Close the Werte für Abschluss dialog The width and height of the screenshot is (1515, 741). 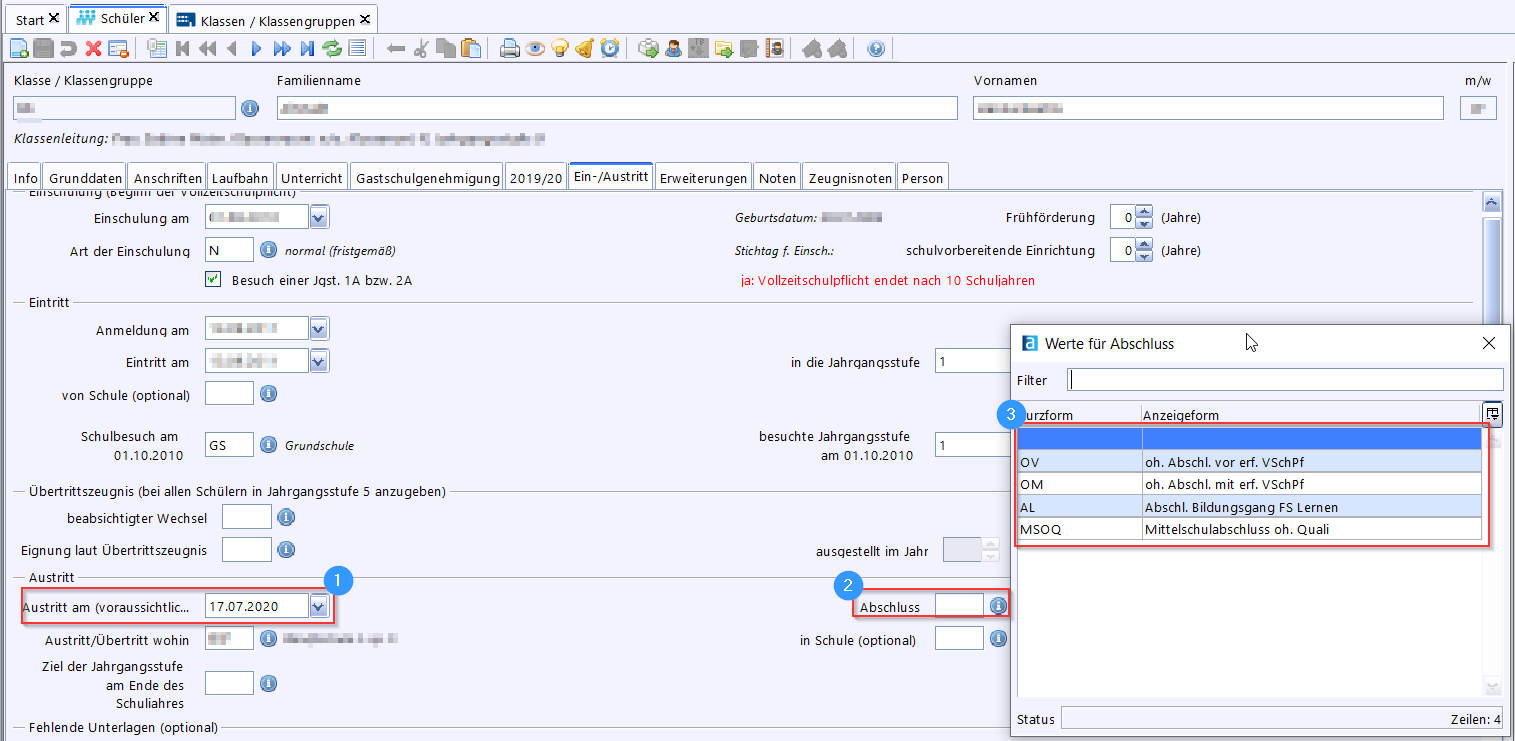tap(1489, 343)
